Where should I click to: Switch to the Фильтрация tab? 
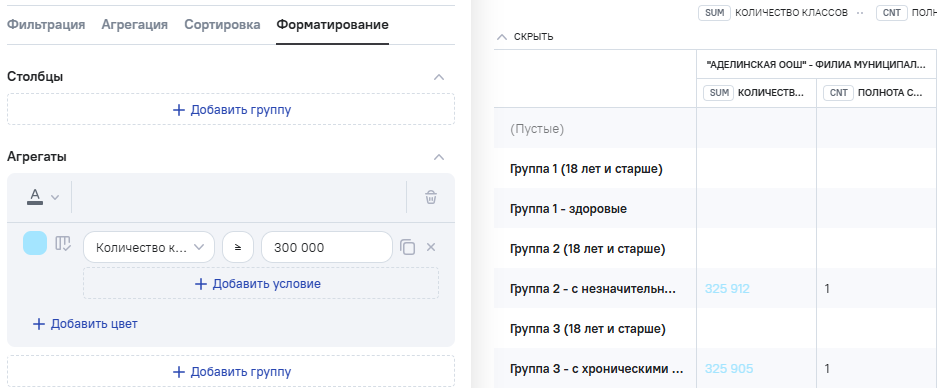click(46, 25)
